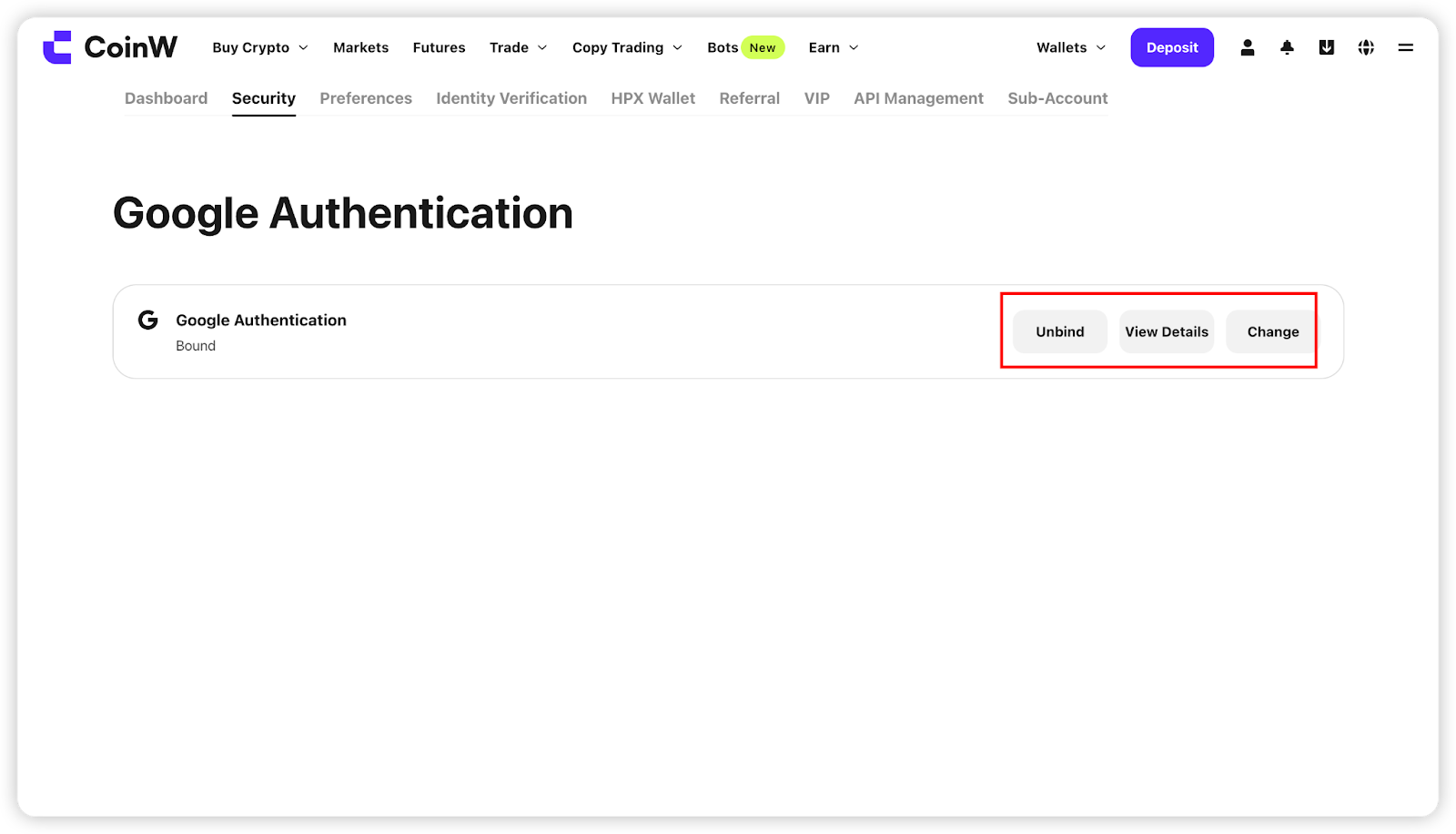Expand the Earn dropdown menu
1456x834 pixels.
[834, 47]
